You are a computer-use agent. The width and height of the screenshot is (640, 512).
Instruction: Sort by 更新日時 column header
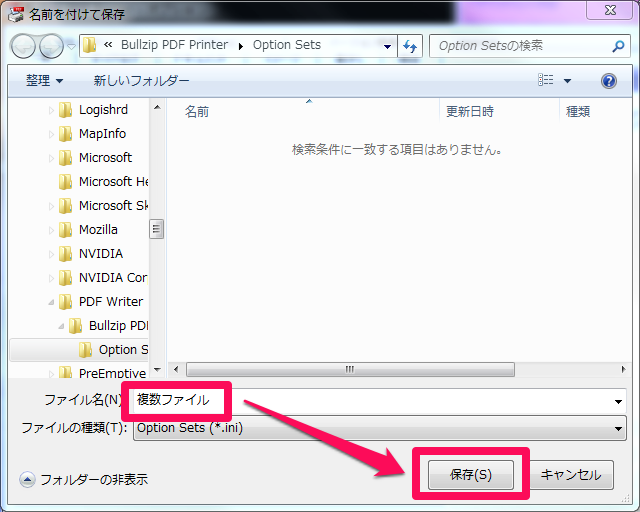click(470, 111)
